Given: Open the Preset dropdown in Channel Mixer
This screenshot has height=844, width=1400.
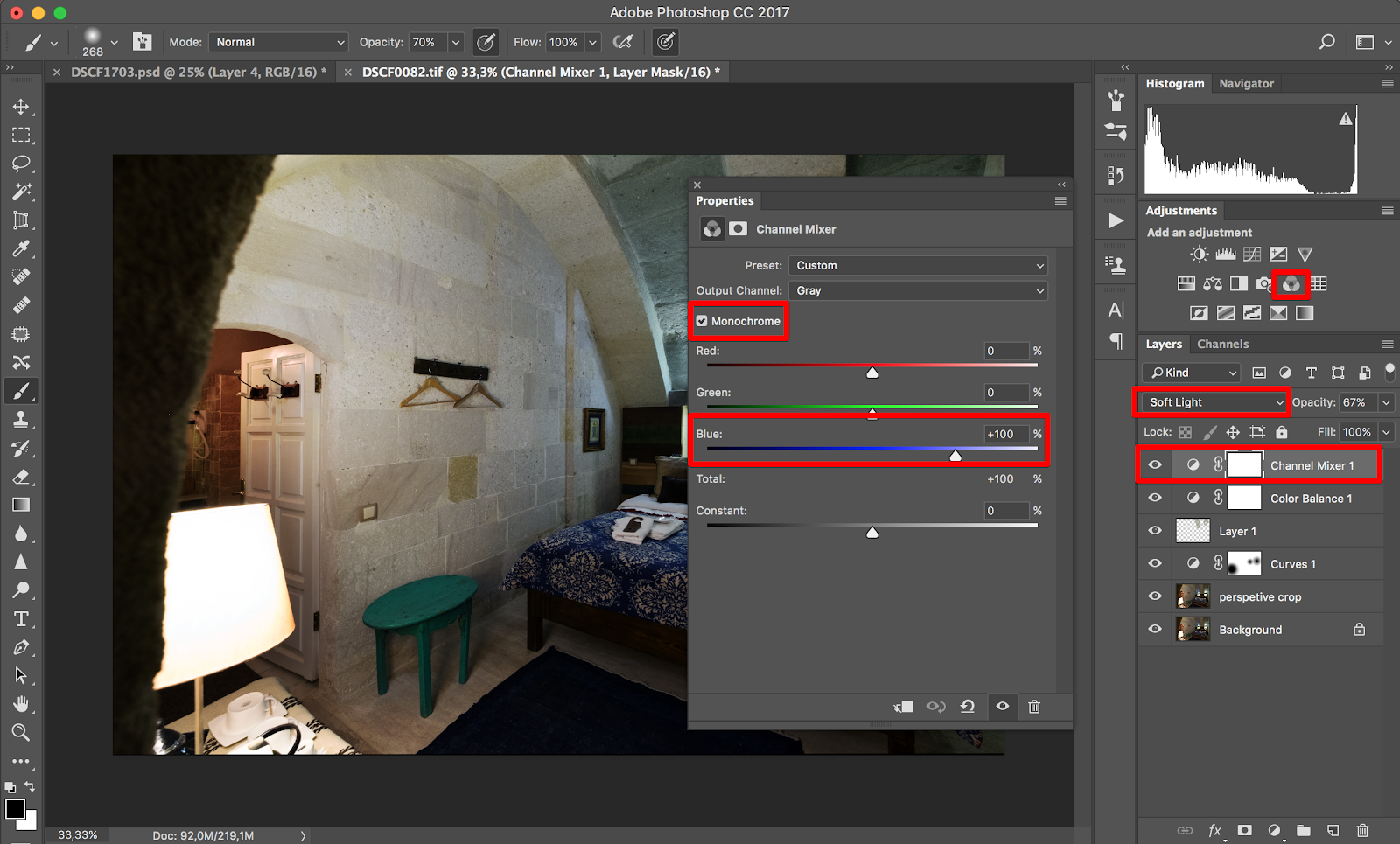Looking at the screenshot, I should click(x=918, y=265).
